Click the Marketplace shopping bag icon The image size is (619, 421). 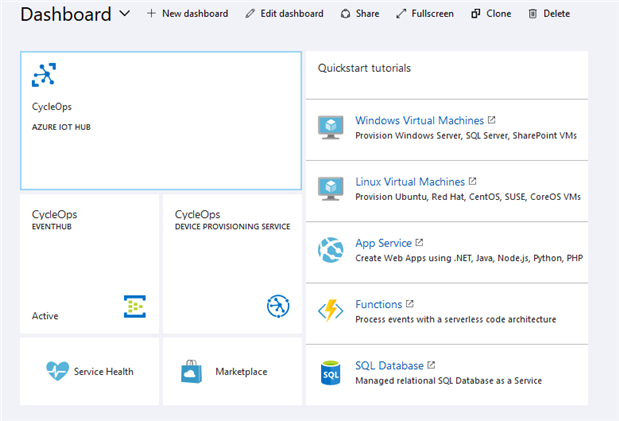(193, 371)
